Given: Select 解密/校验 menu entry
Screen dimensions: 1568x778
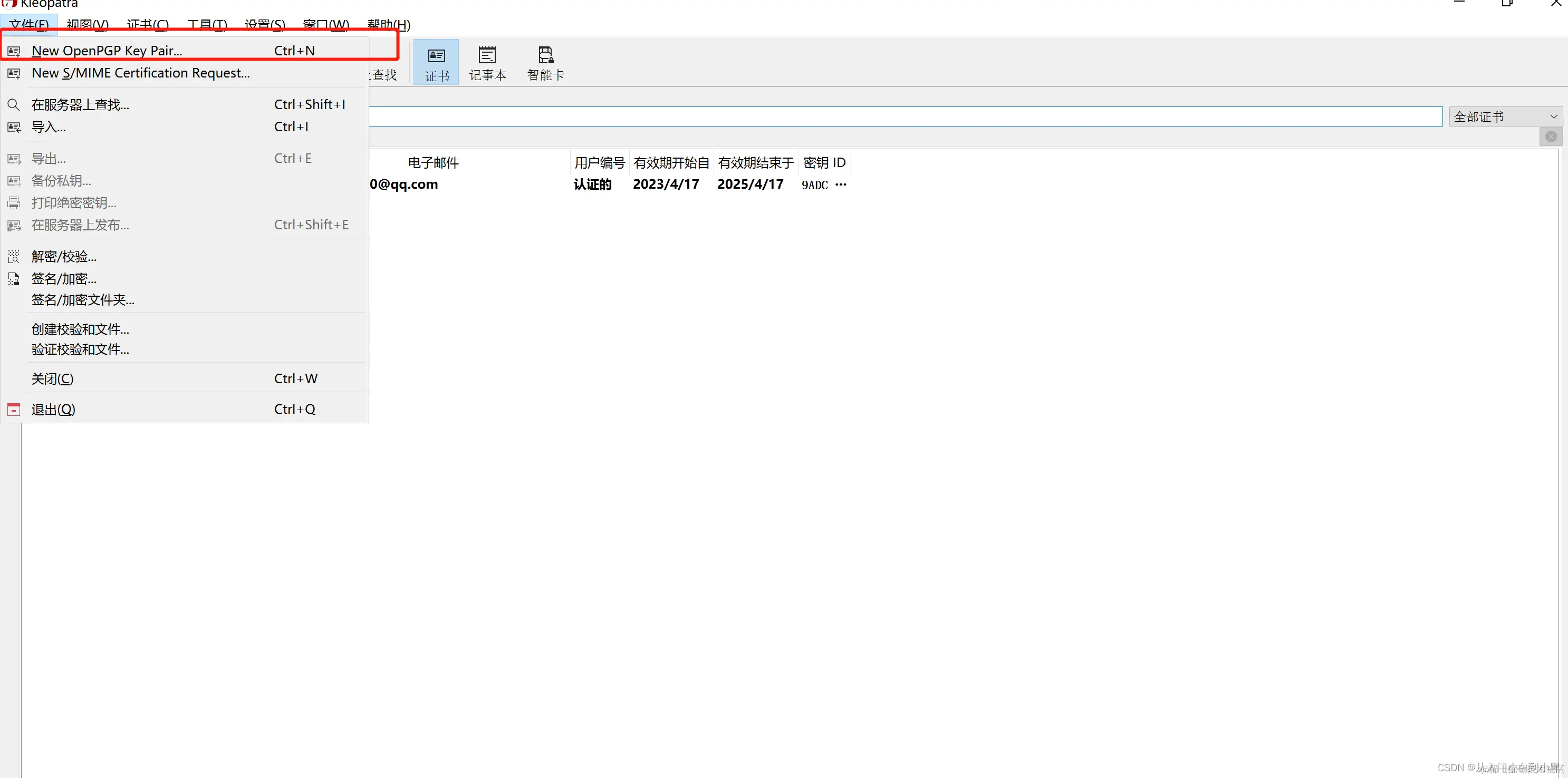Looking at the screenshot, I should click(x=185, y=257).
